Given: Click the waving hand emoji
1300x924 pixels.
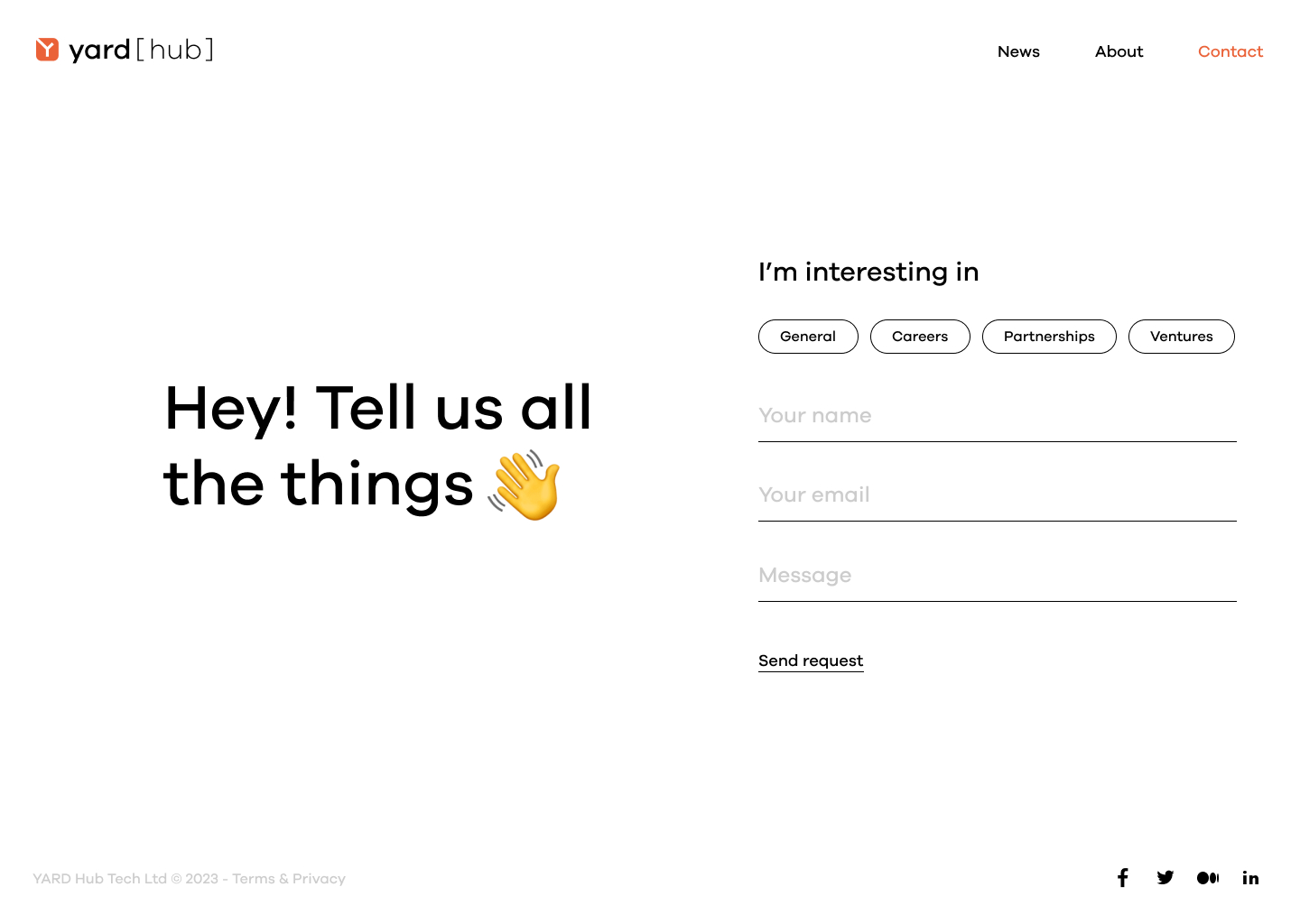Looking at the screenshot, I should click(525, 485).
